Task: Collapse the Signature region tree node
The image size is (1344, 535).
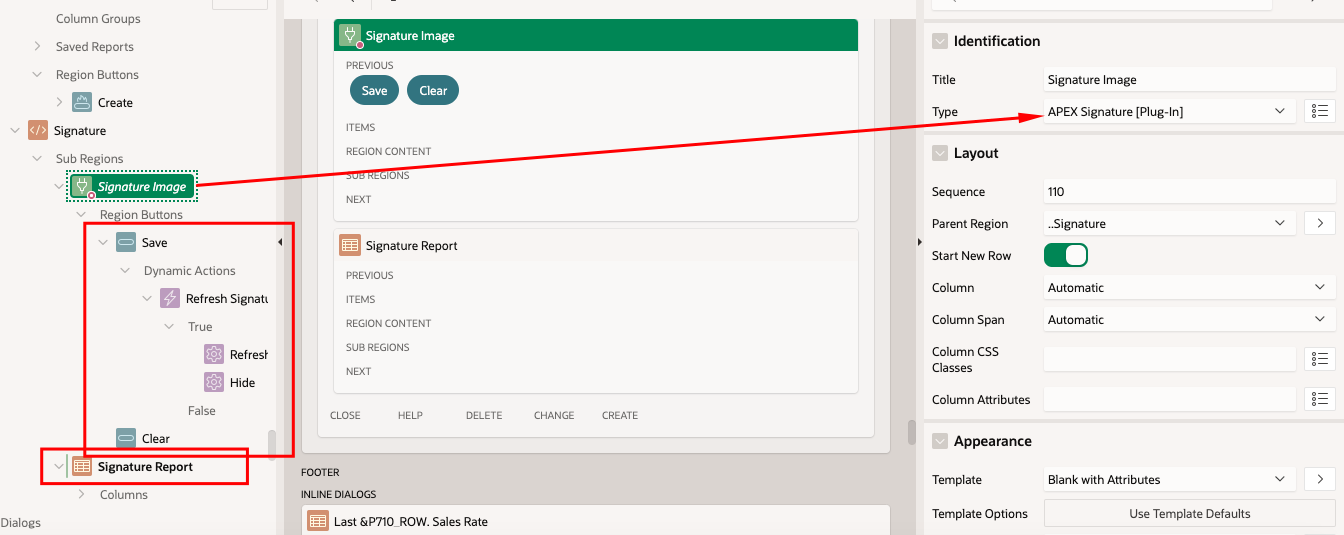Action: (x=15, y=130)
